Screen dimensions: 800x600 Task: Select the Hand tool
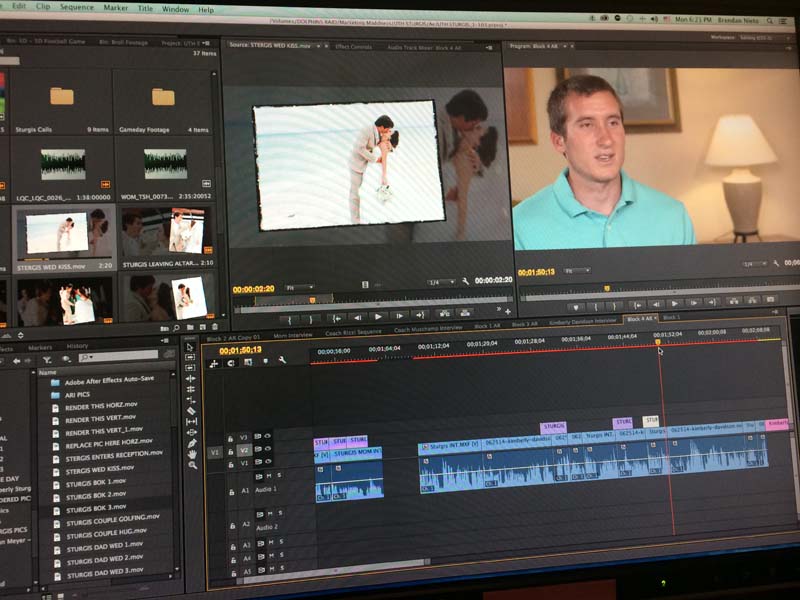coord(192,454)
